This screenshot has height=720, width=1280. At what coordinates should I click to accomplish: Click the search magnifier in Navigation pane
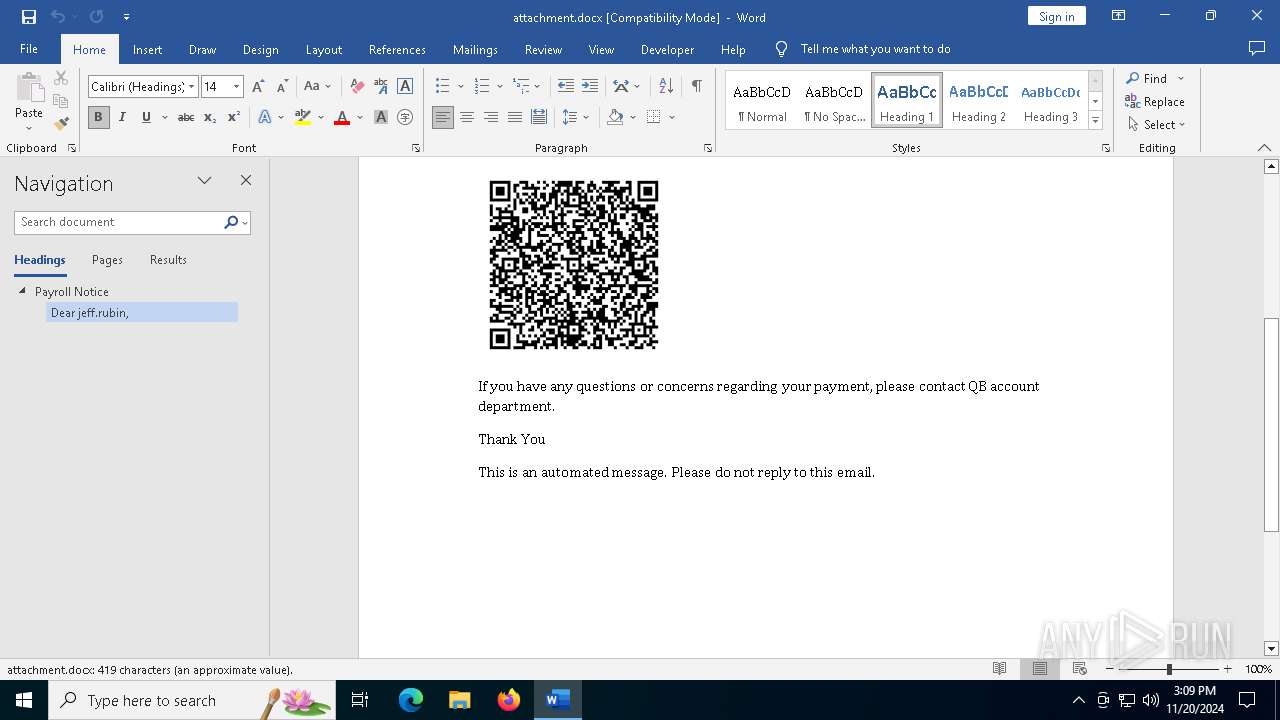click(x=231, y=222)
